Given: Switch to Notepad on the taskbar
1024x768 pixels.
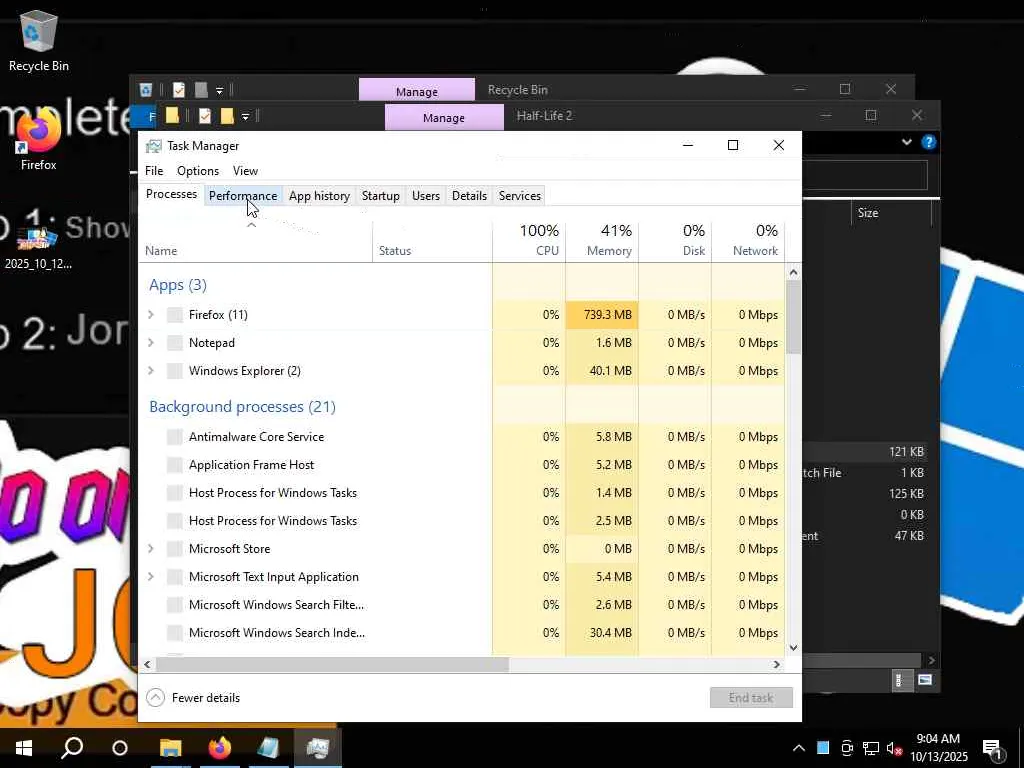Looking at the screenshot, I should 268,748.
